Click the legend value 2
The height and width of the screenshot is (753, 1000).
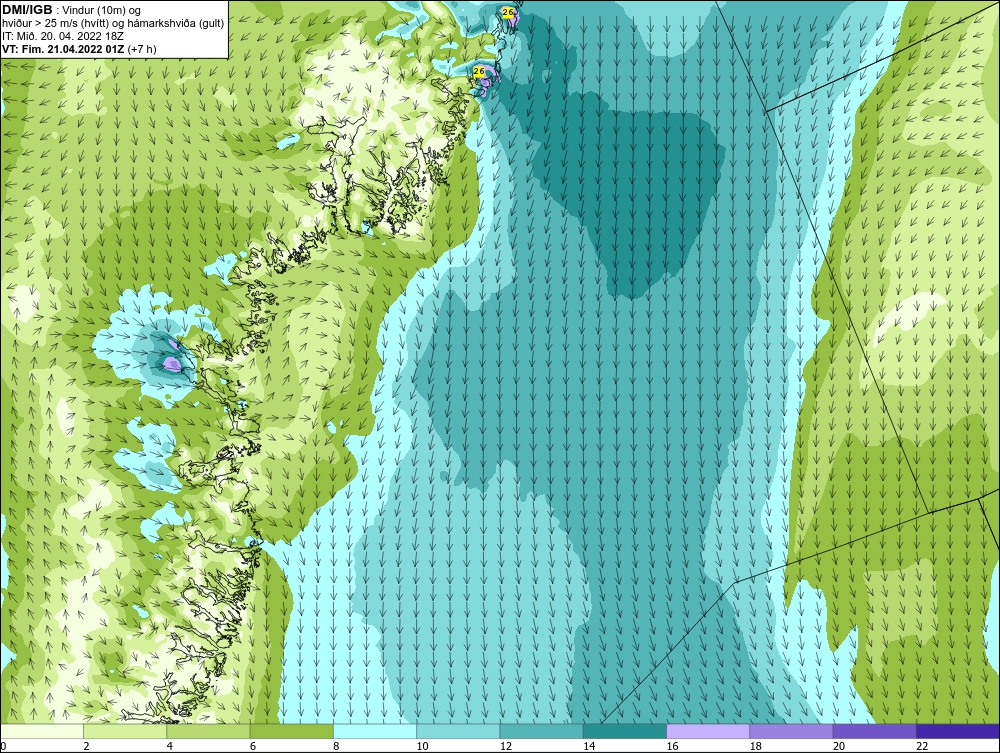87,747
